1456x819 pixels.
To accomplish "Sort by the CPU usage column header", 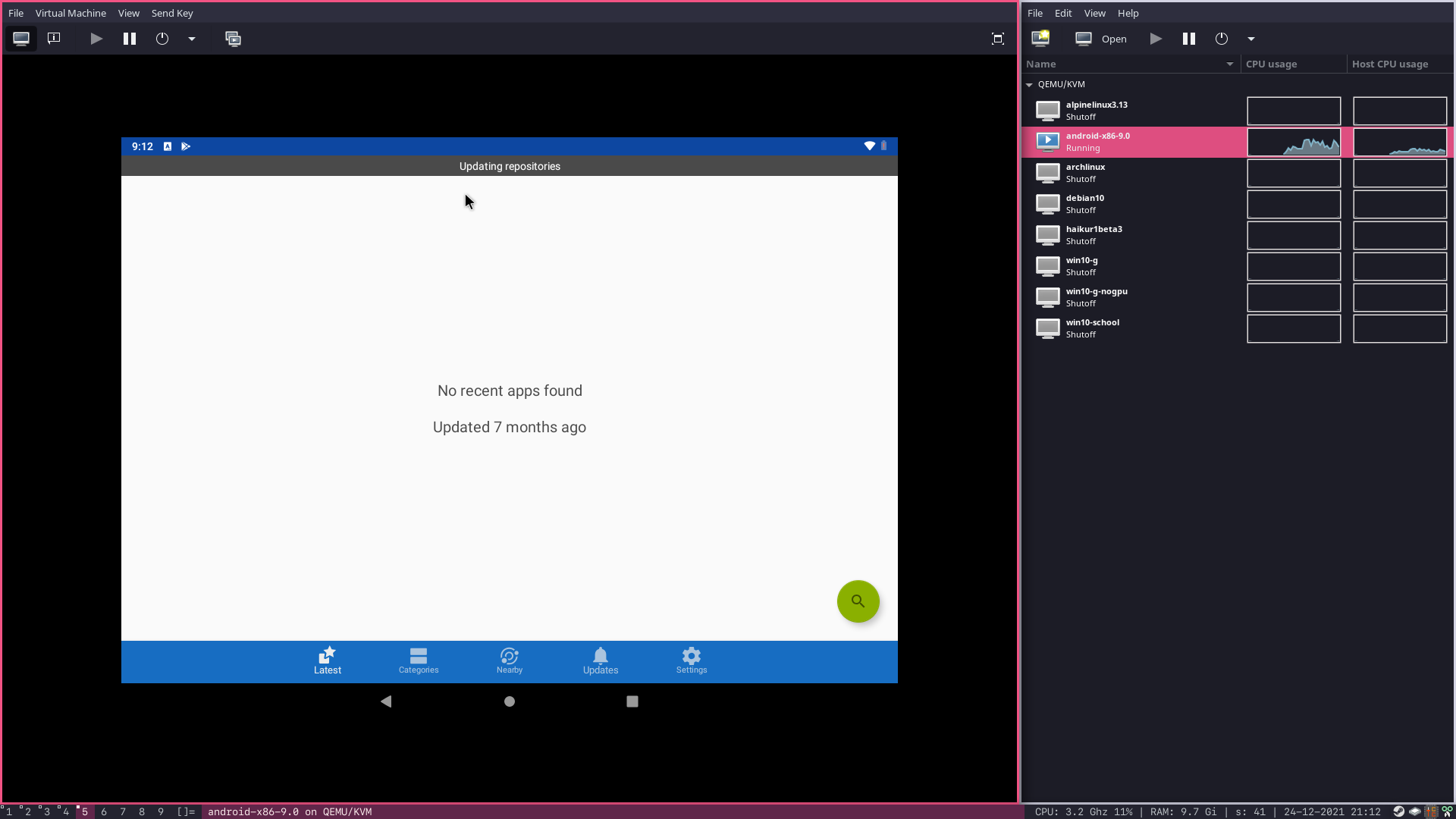I will point(1294,64).
